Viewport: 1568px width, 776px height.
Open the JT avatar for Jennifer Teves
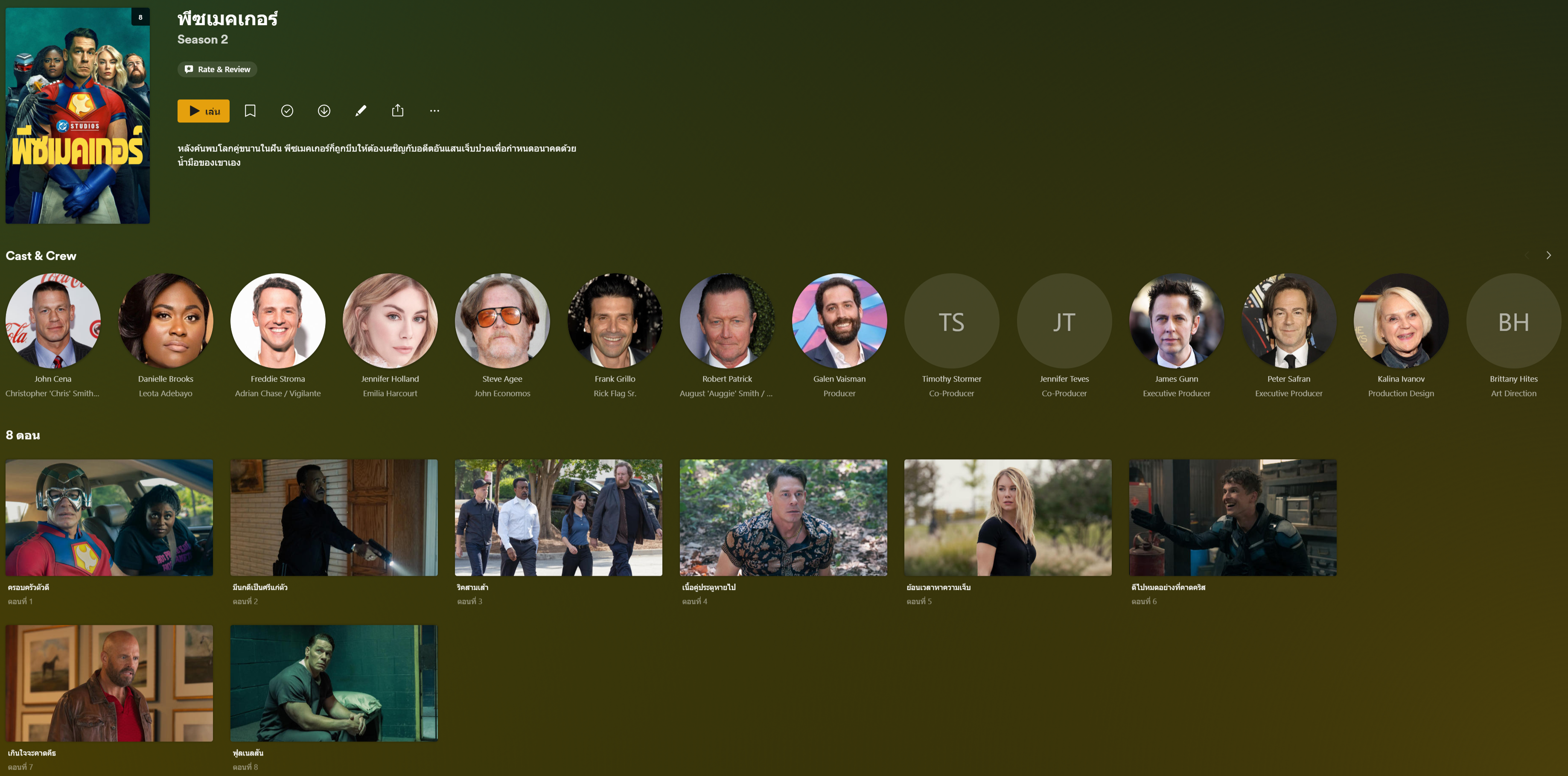(1064, 321)
